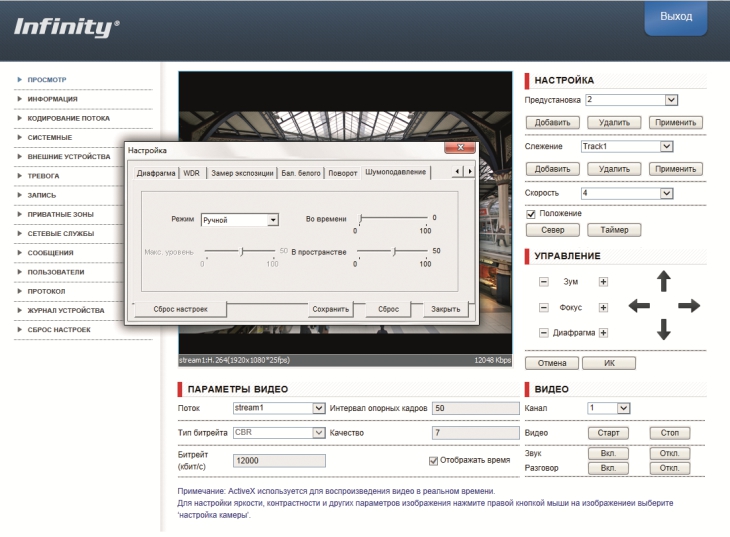Viewport: 730px width, 537px height.
Task: Switch to Бал. белого tab
Action: click(x=301, y=173)
